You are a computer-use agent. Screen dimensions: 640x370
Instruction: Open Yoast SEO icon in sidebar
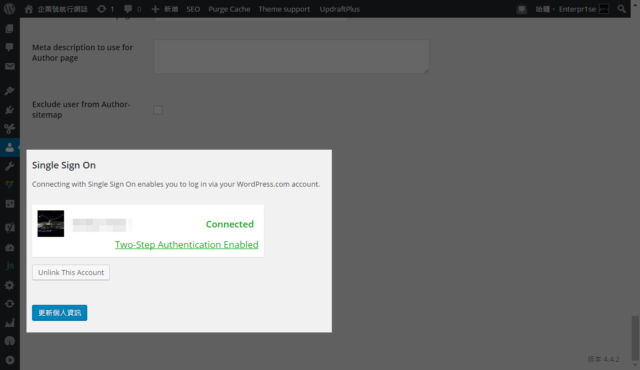[x=9, y=227]
